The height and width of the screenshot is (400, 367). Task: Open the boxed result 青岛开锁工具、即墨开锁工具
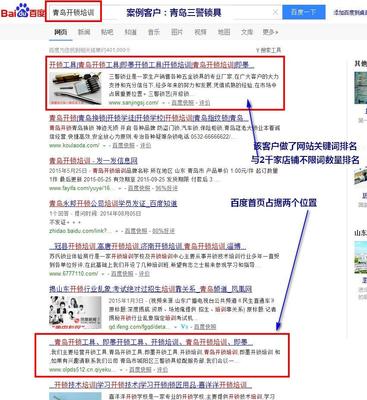151,342
